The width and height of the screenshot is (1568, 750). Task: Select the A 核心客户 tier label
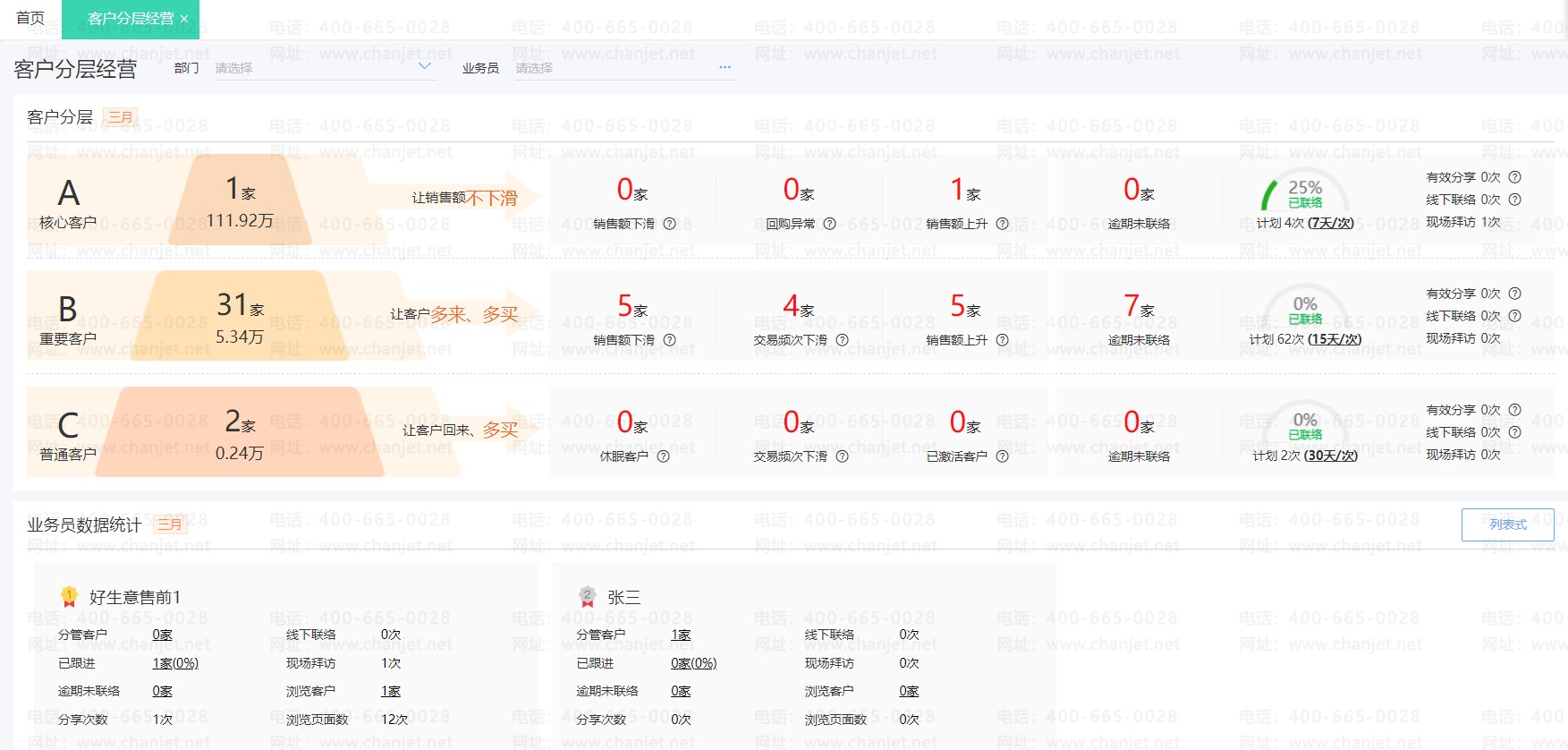[68, 204]
